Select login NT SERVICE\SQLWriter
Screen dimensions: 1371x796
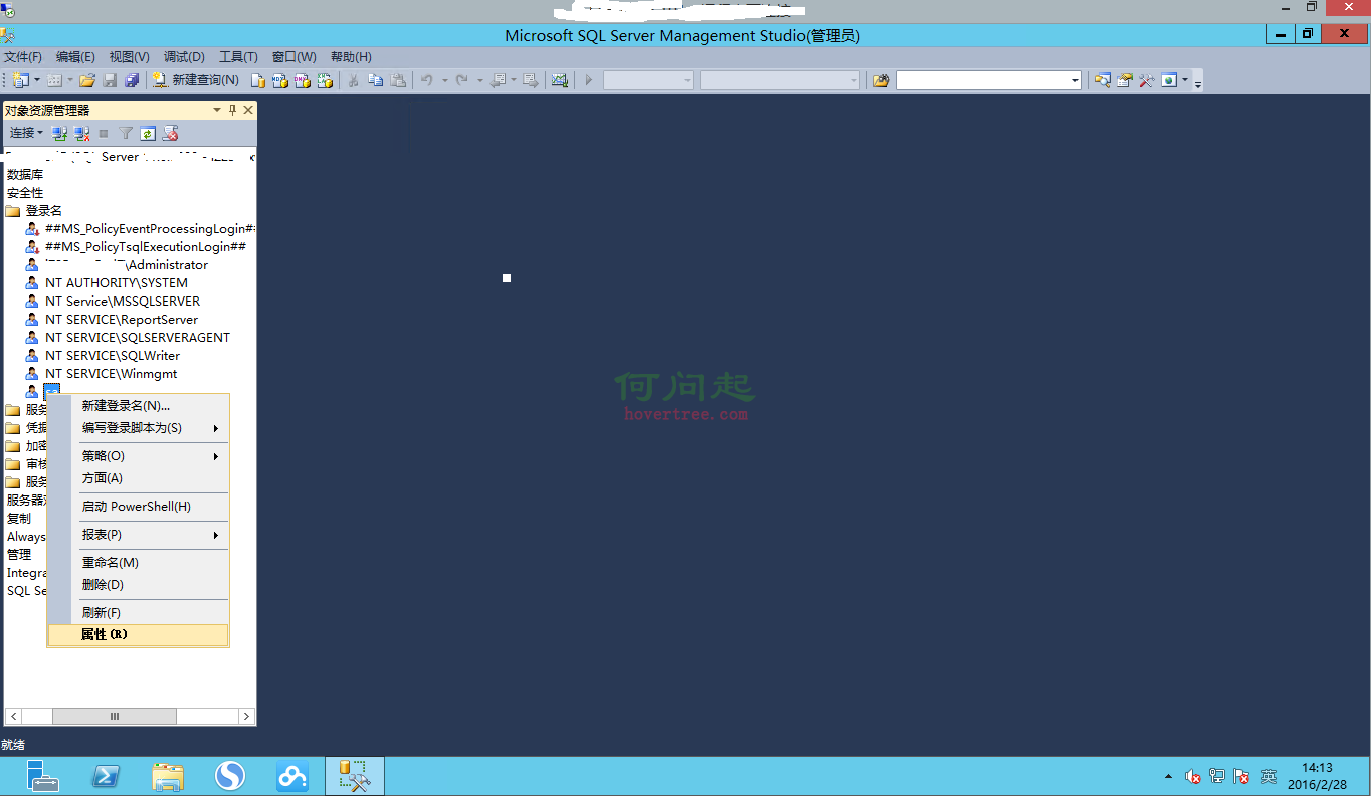[x=112, y=356]
